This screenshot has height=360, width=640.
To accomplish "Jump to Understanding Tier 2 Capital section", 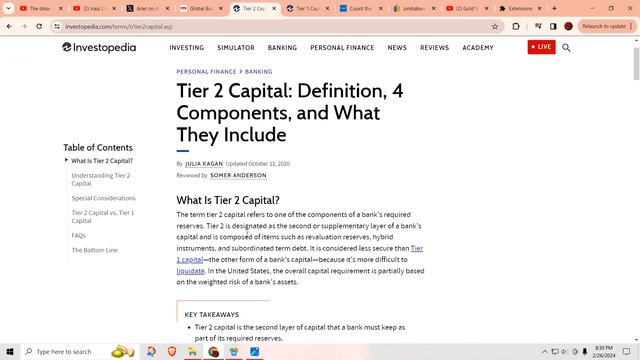I will (x=101, y=179).
